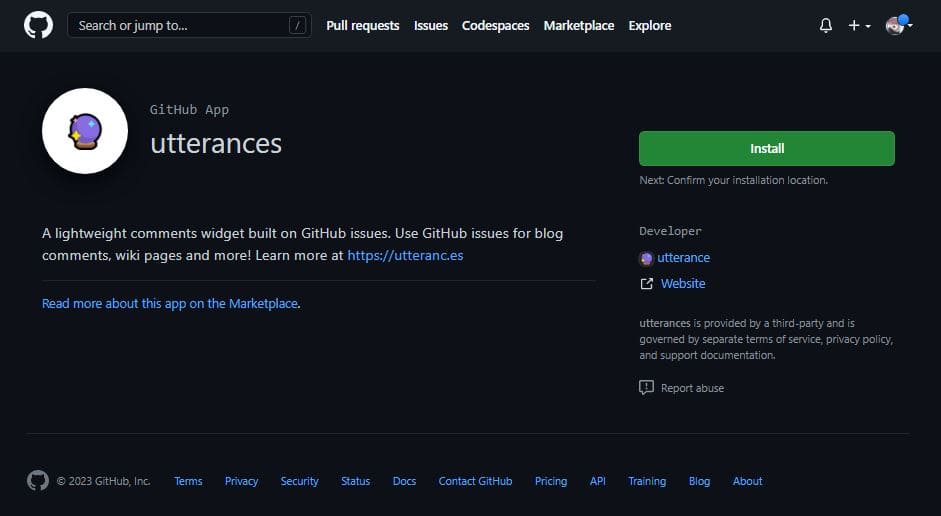Install the utterances app

[767, 148]
